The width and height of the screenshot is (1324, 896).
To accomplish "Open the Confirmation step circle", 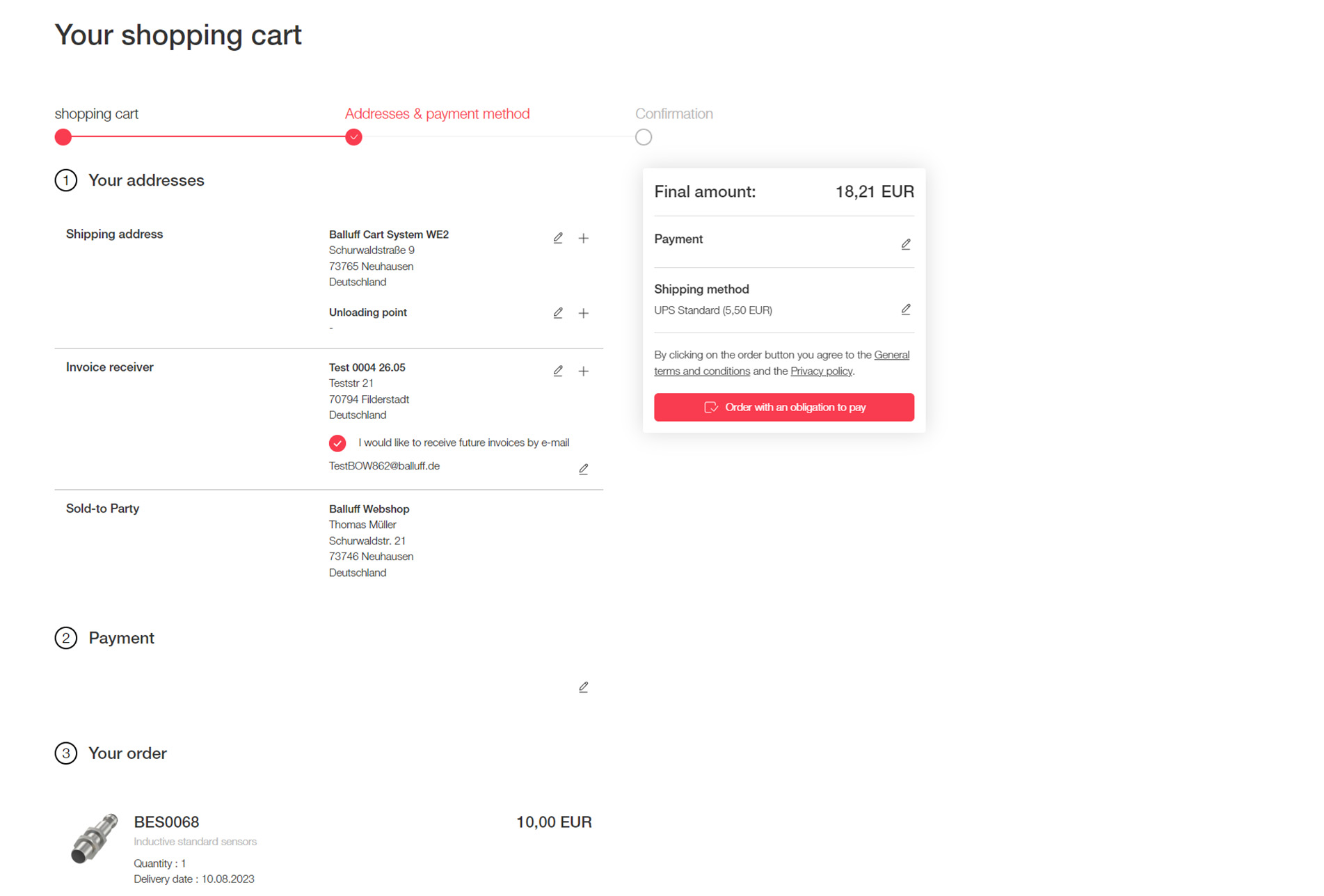I will coord(644,137).
